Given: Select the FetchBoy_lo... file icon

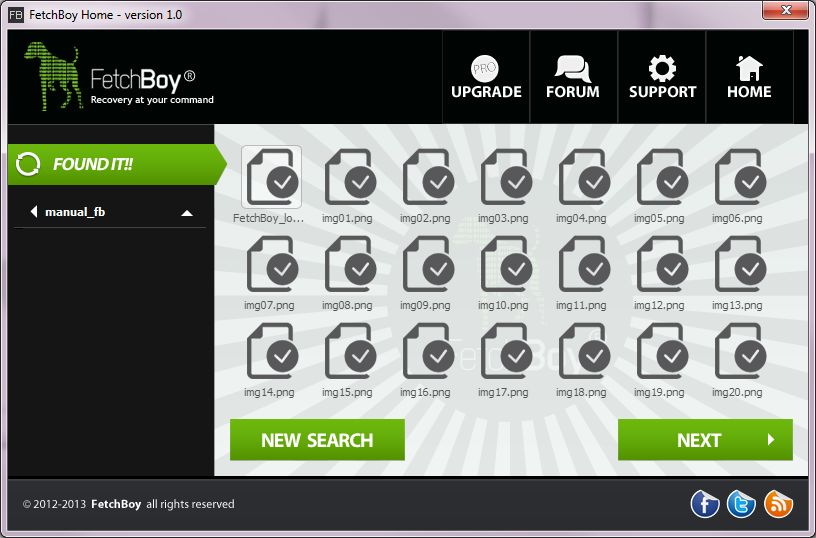Looking at the screenshot, I should coord(272,177).
